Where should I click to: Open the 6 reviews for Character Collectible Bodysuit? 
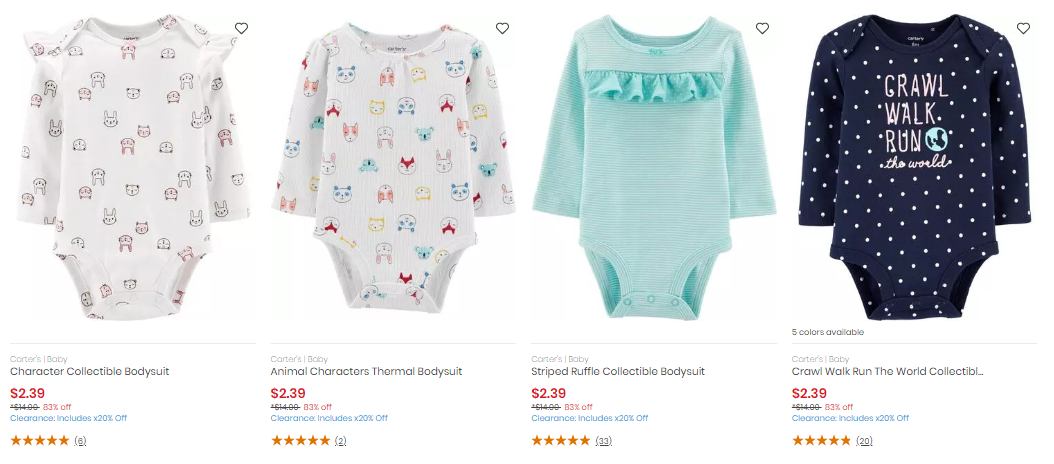[80, 441]
